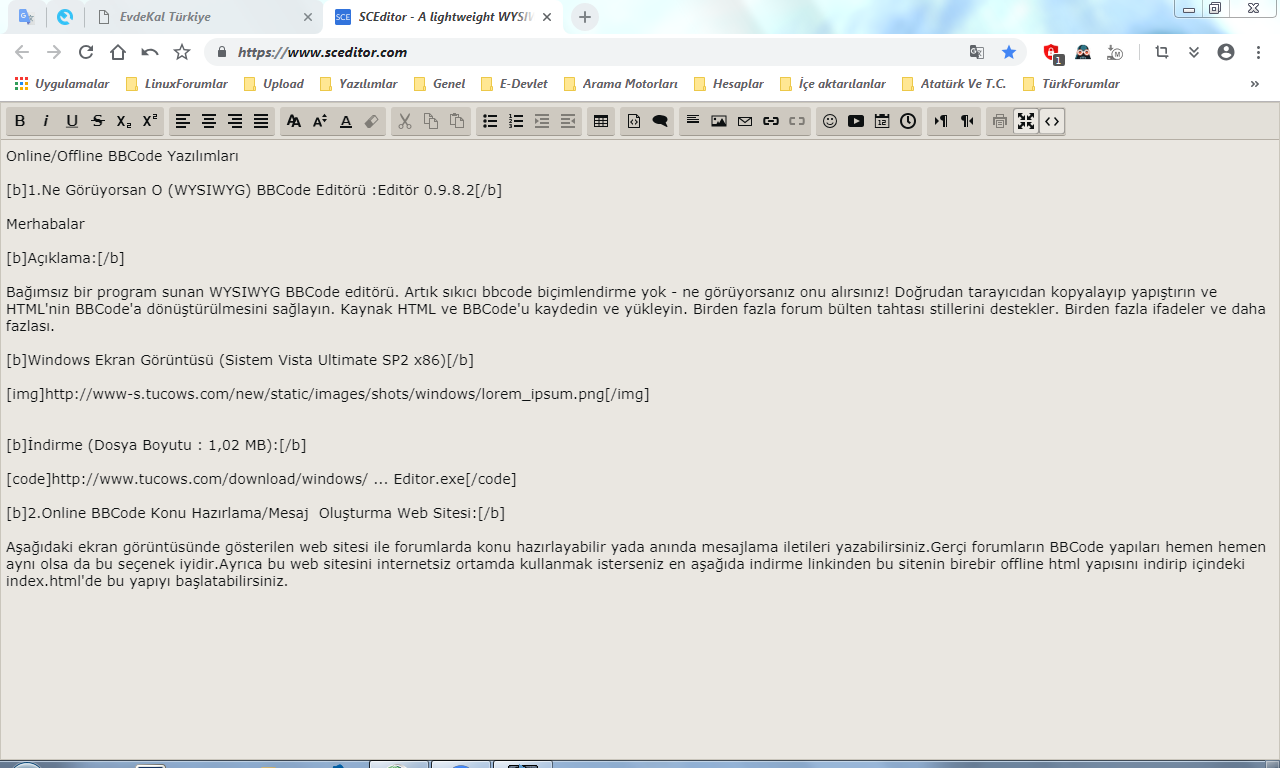Open the red shield extension with badge
The width and height of the screenshot is (1280, 768).
pos(1052,53)
